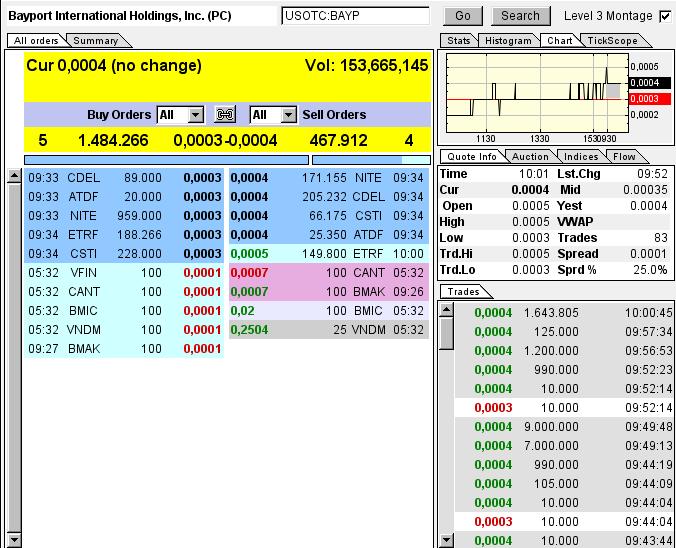Click the Cur 0,0004 (no change) header

point(114,66)
